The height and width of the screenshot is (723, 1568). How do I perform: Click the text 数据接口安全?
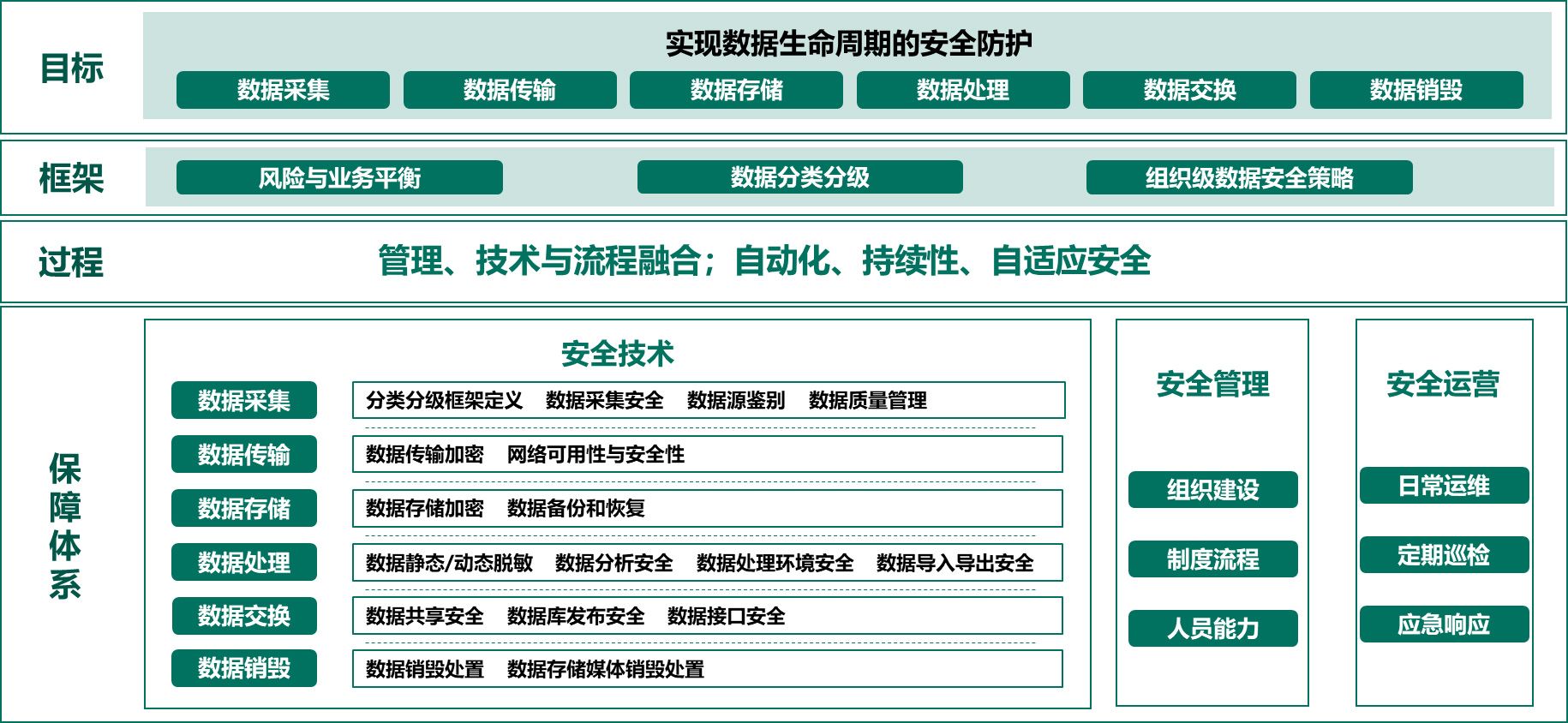point(726,616)
